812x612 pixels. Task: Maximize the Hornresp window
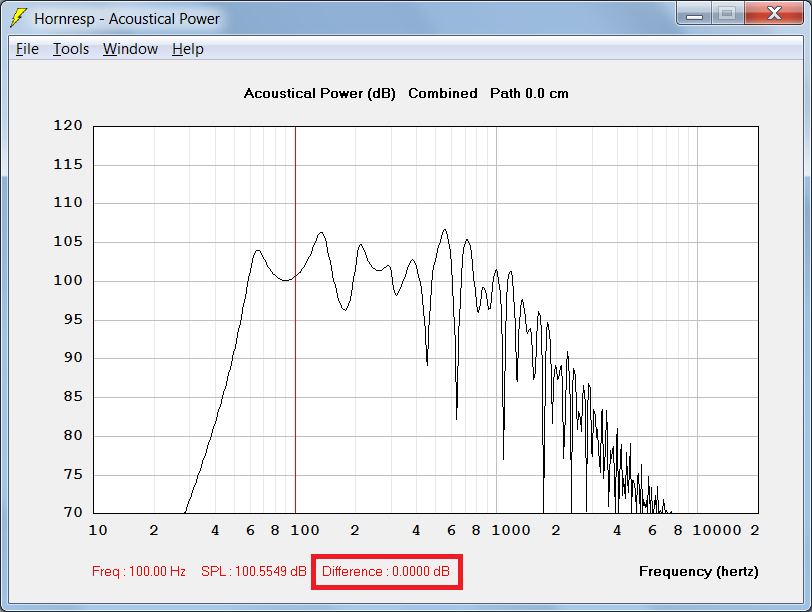click(x=728, y=13)
